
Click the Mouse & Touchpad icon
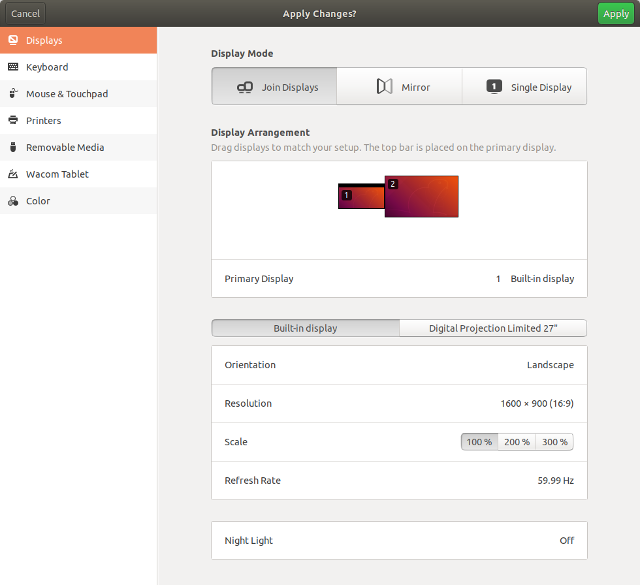13,94
